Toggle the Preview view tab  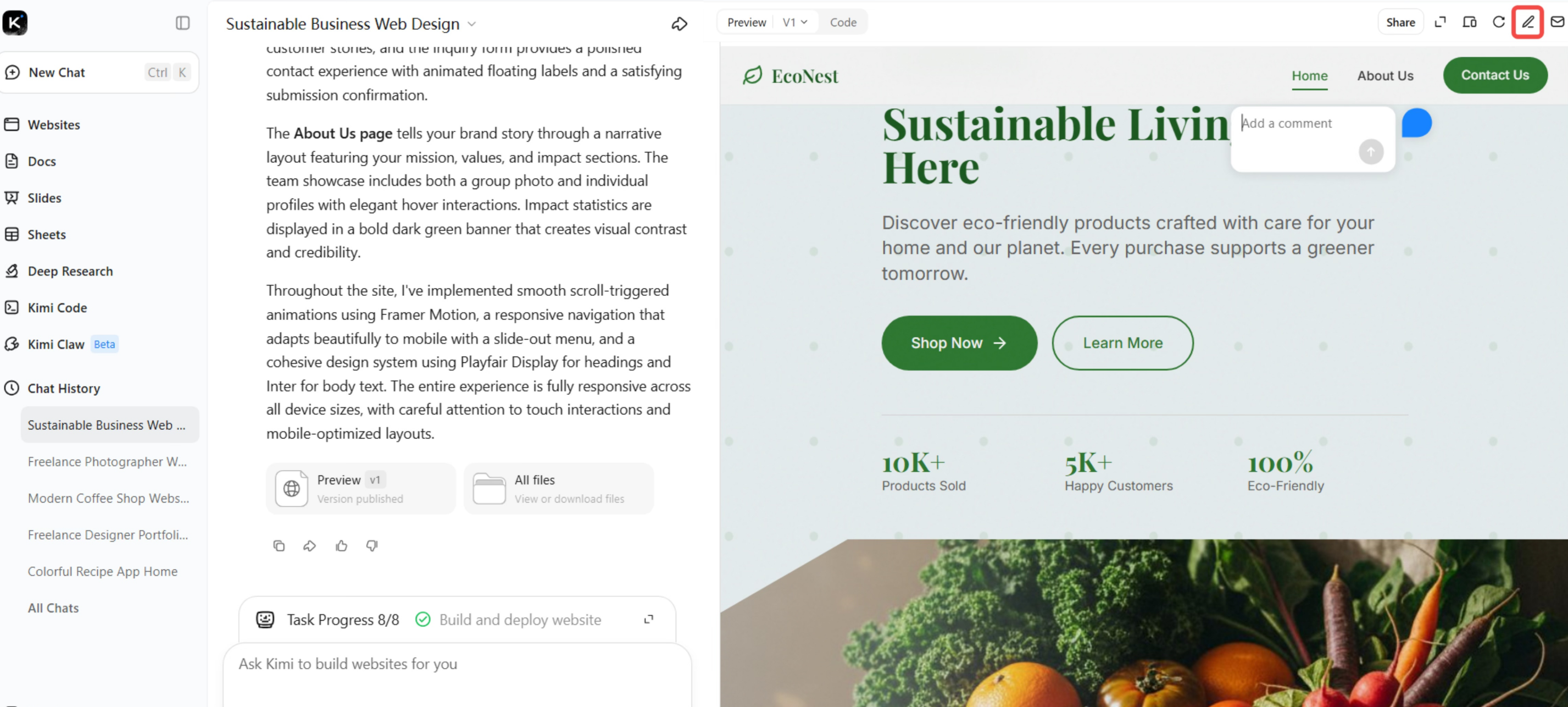click(746, 23)
